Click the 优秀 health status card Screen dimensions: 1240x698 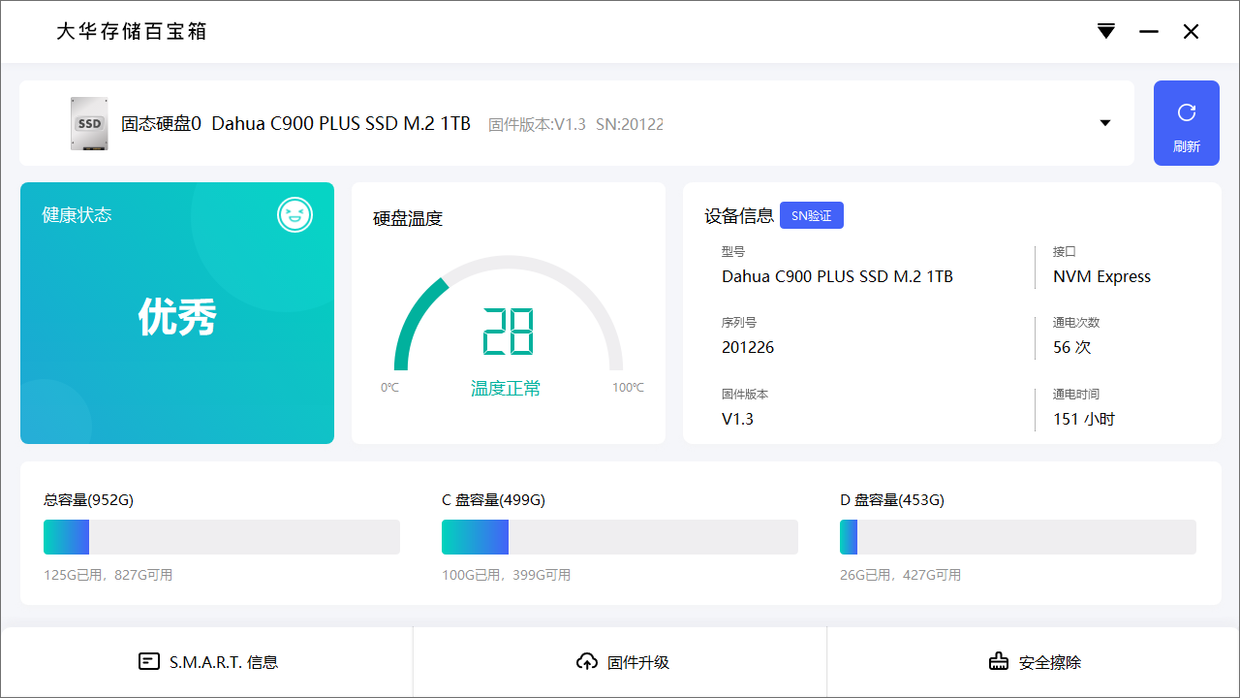[177, 313]
